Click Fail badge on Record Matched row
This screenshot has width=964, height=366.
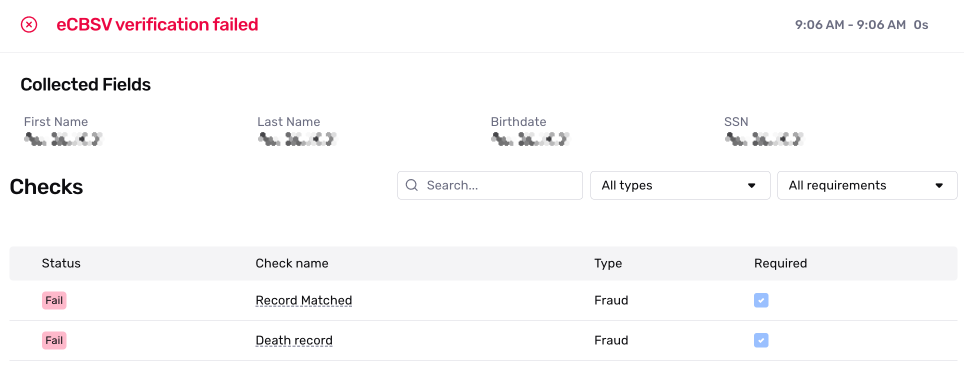(x=54, y=300)
